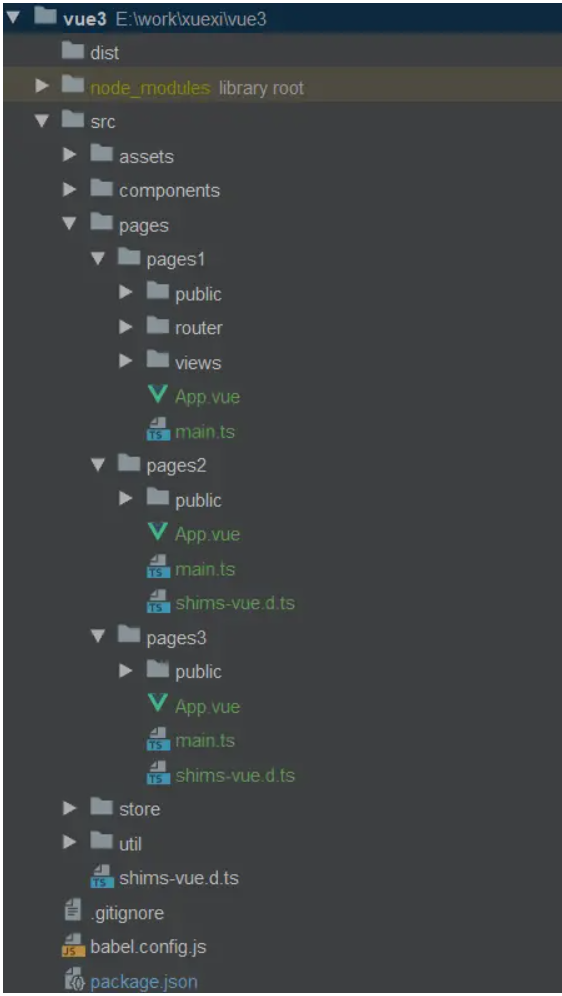The image size is (562, 996).
Task: Select the views folder in pages1
Action: tap(197, 362)
